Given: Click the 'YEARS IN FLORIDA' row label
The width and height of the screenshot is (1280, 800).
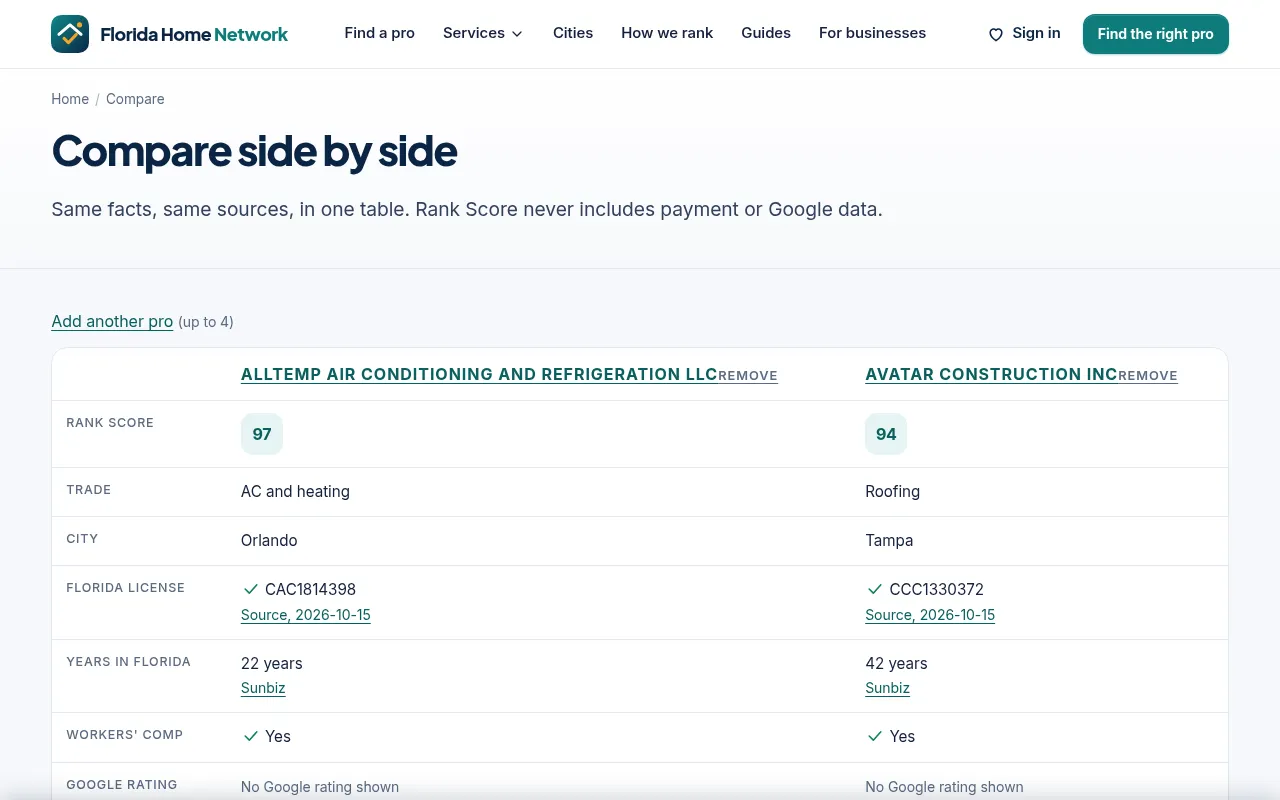Looking at the screenshot, I should click(x=128, y=662).
